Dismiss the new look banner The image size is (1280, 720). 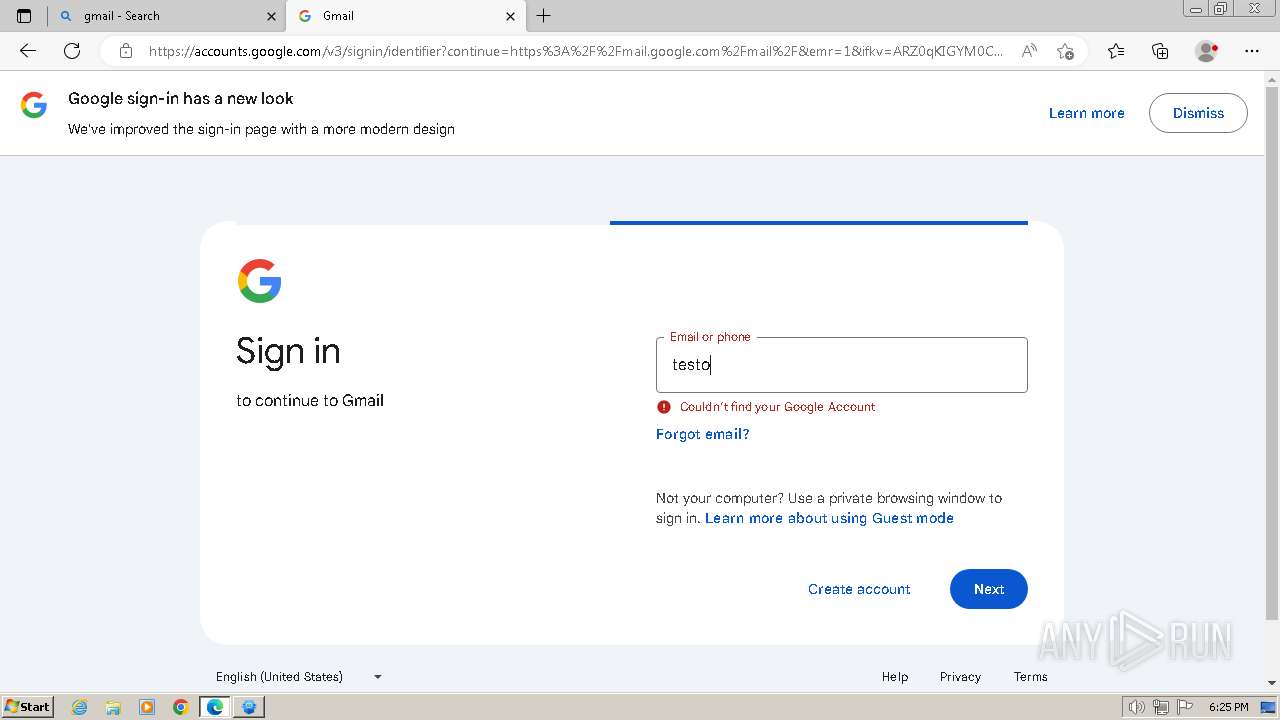click(x=1198, y=113)
